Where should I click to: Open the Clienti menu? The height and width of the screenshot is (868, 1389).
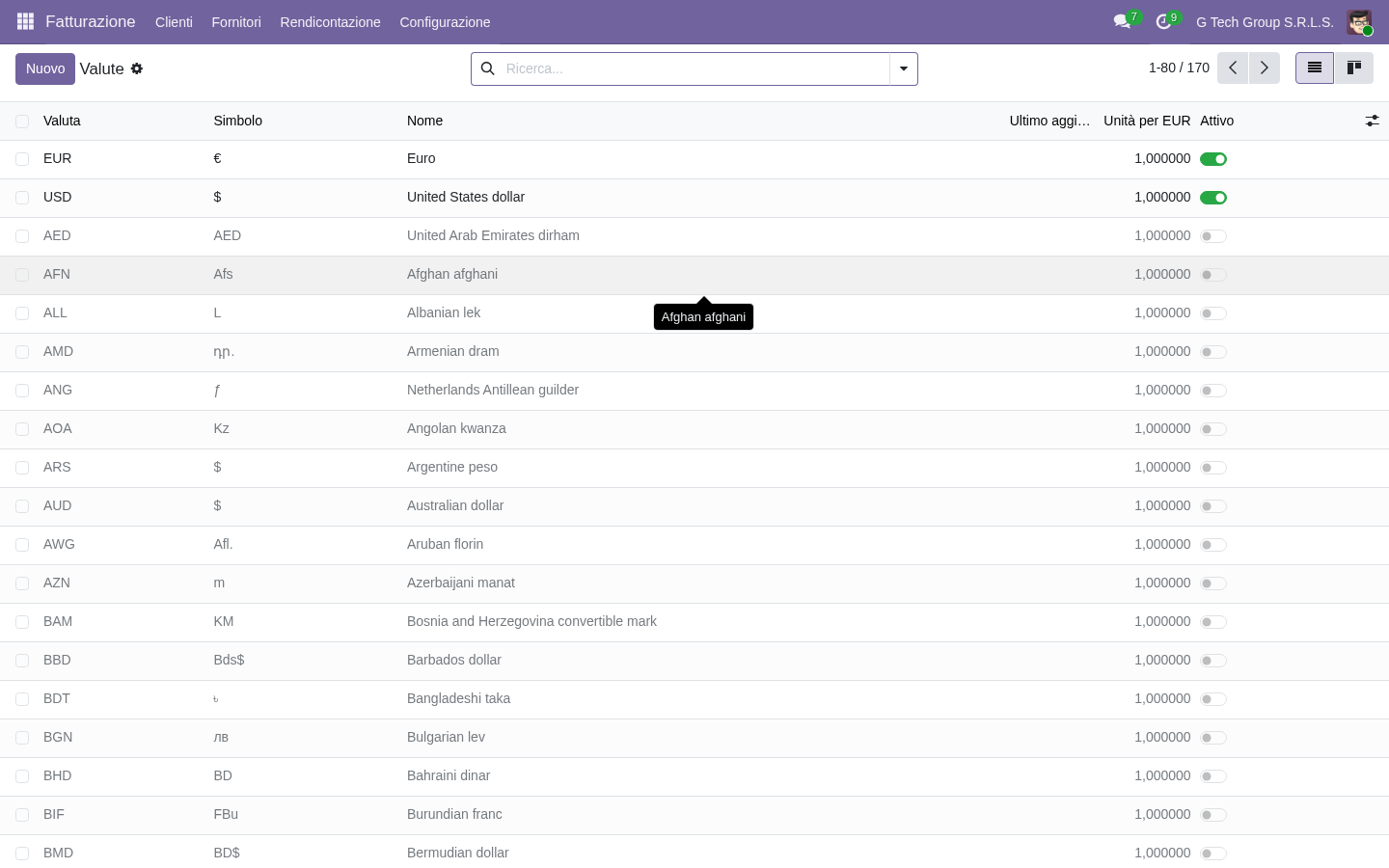(174, 22)
